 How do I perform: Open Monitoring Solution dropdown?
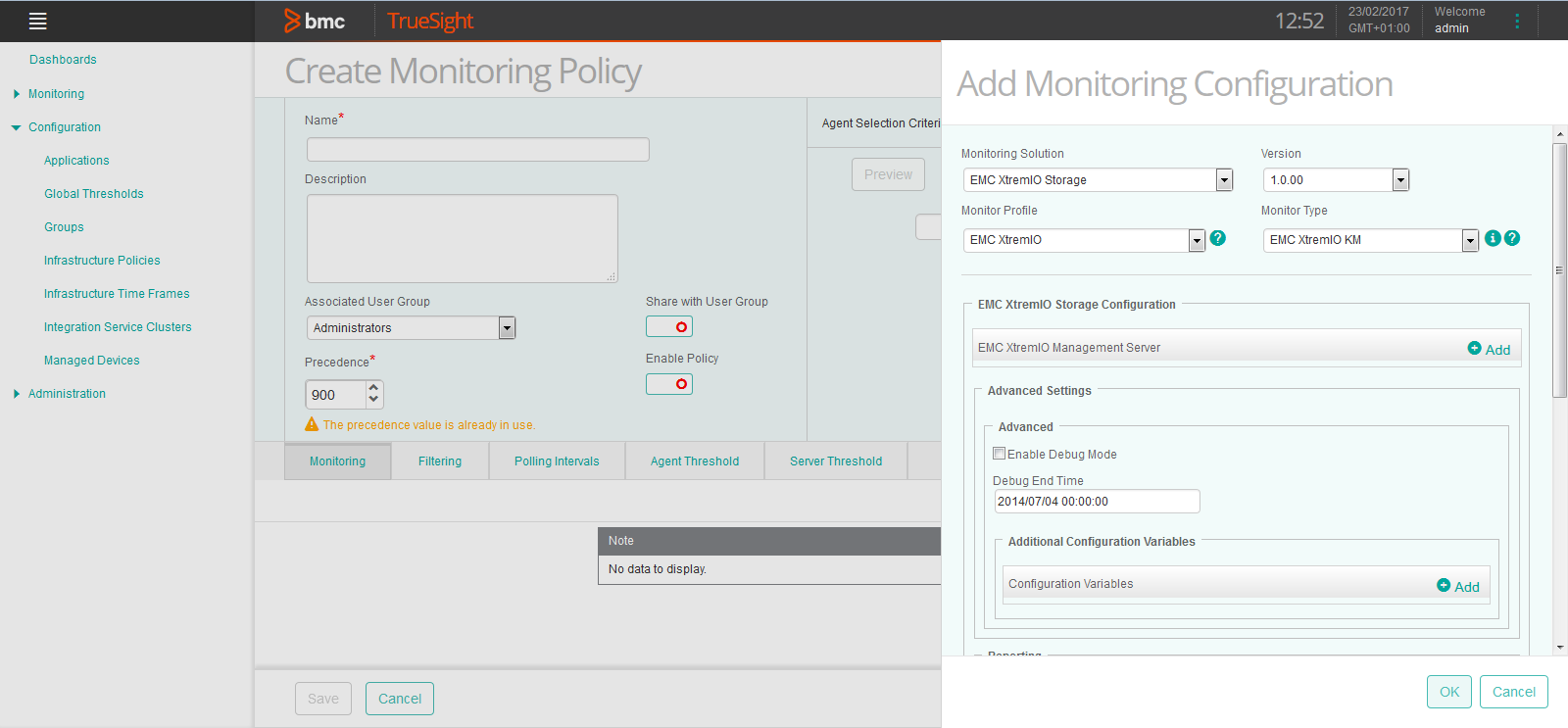[x=1224, y=180]
